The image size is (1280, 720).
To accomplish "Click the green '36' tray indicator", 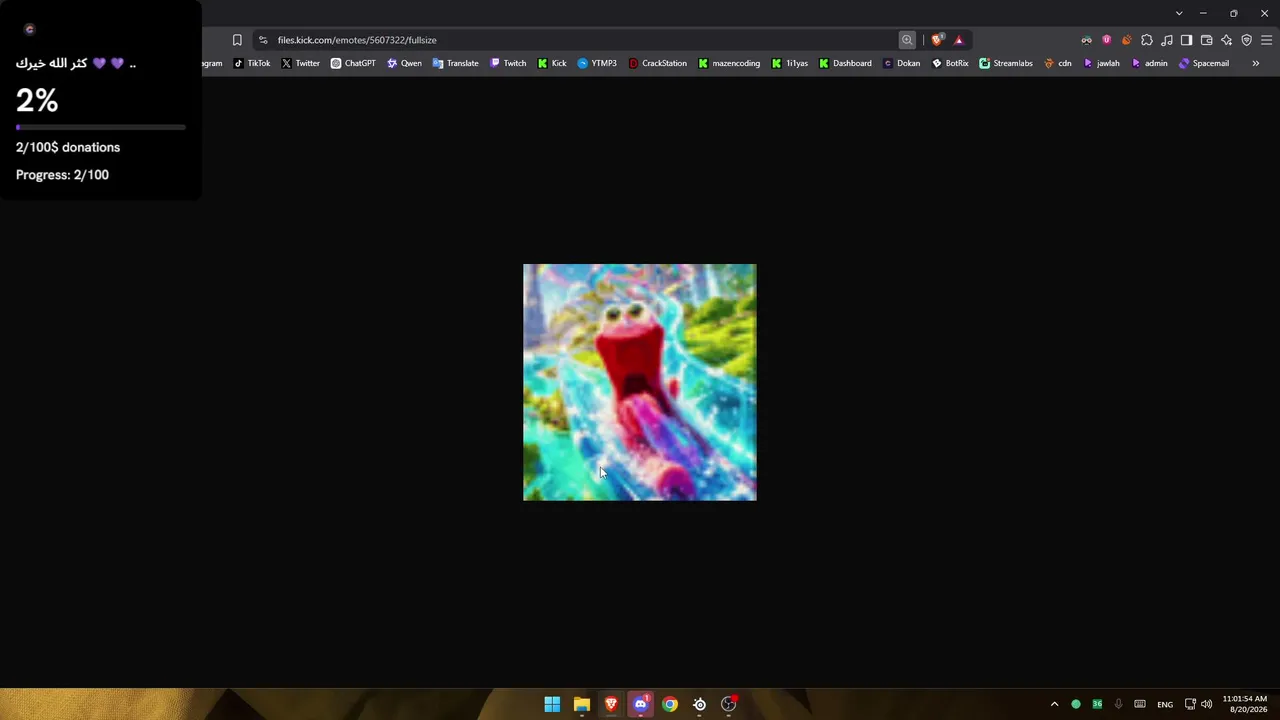I will pyautogui.click(x=1097, y=704).
